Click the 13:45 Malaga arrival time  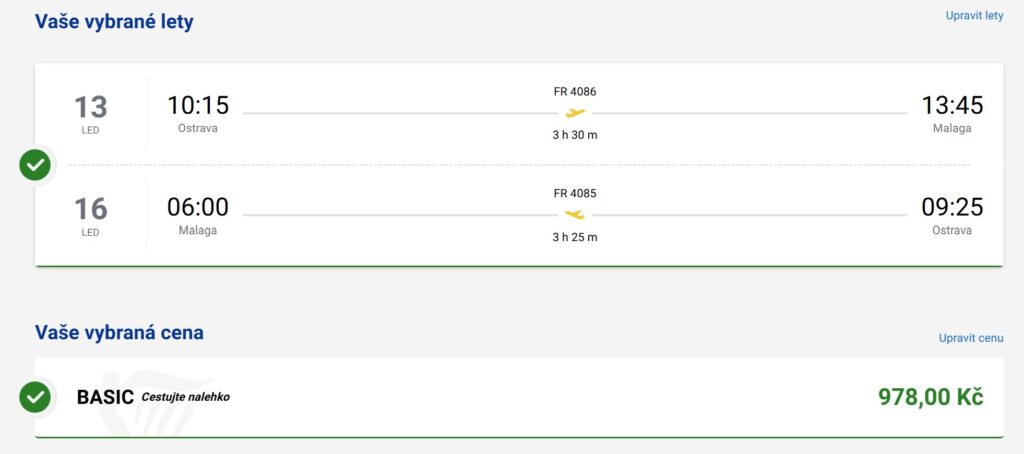[x=952, y=105]
